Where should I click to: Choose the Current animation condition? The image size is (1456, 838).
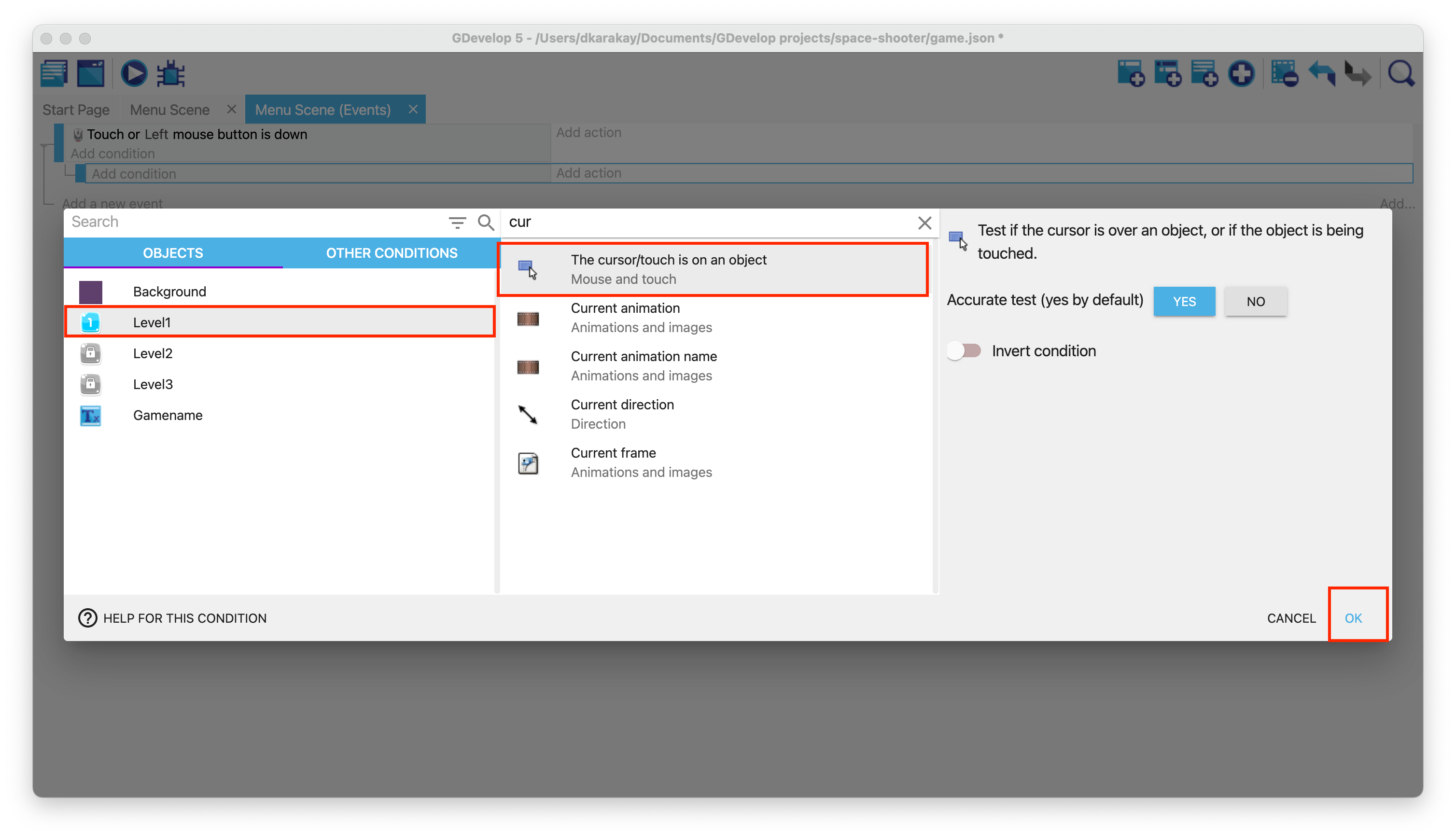pos(625,317)
